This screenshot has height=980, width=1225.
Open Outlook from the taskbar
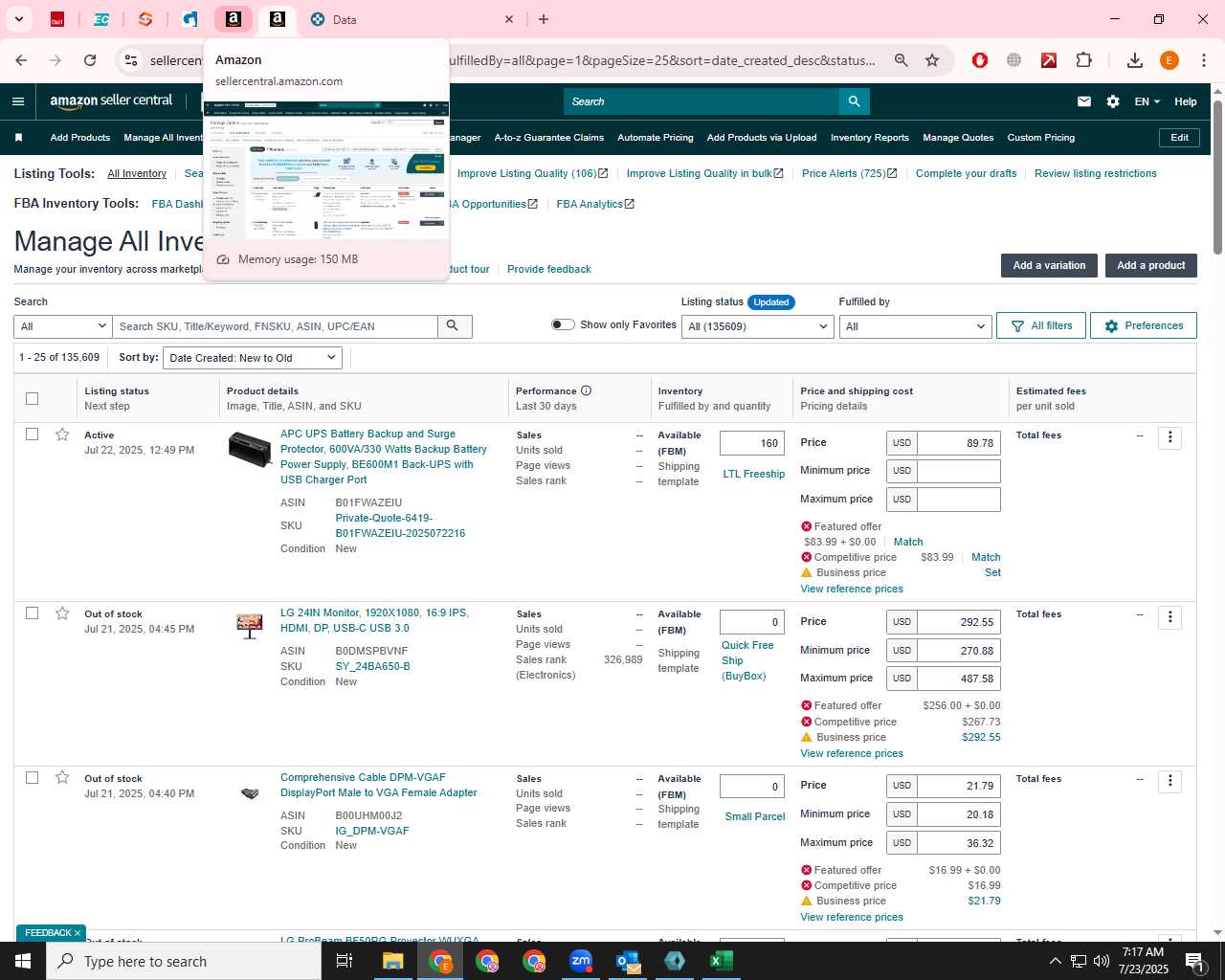pos(627,961)
